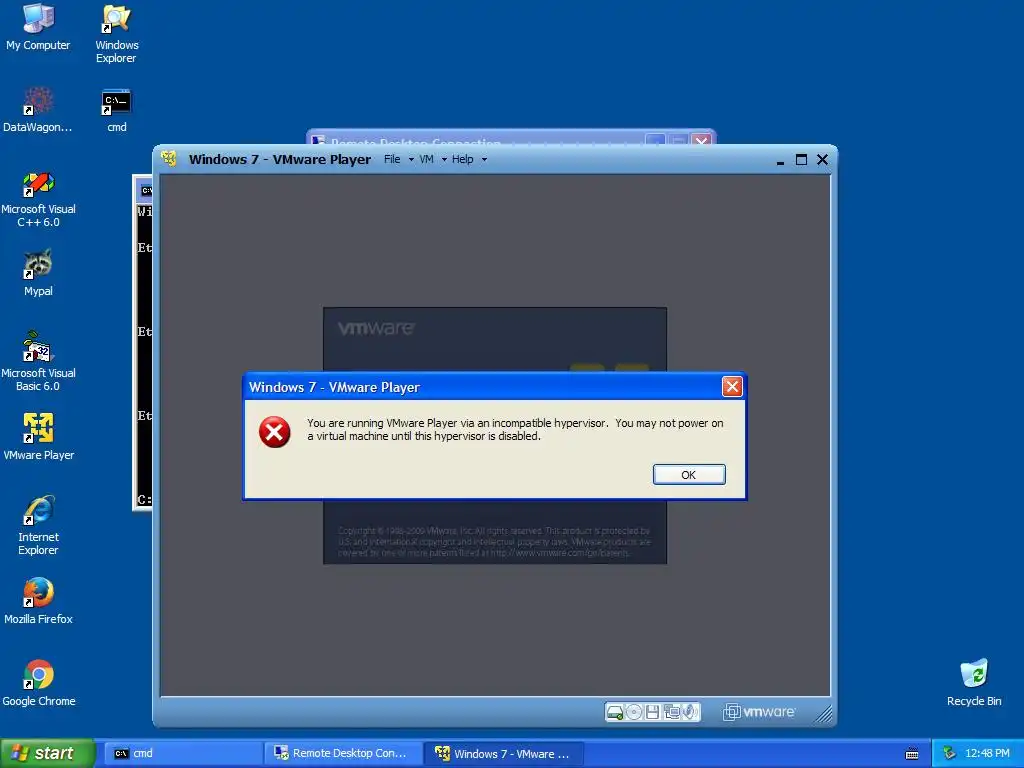Click the green tray icon beside clock
This screenshot has height=768, width=1024.
(950, 754)
